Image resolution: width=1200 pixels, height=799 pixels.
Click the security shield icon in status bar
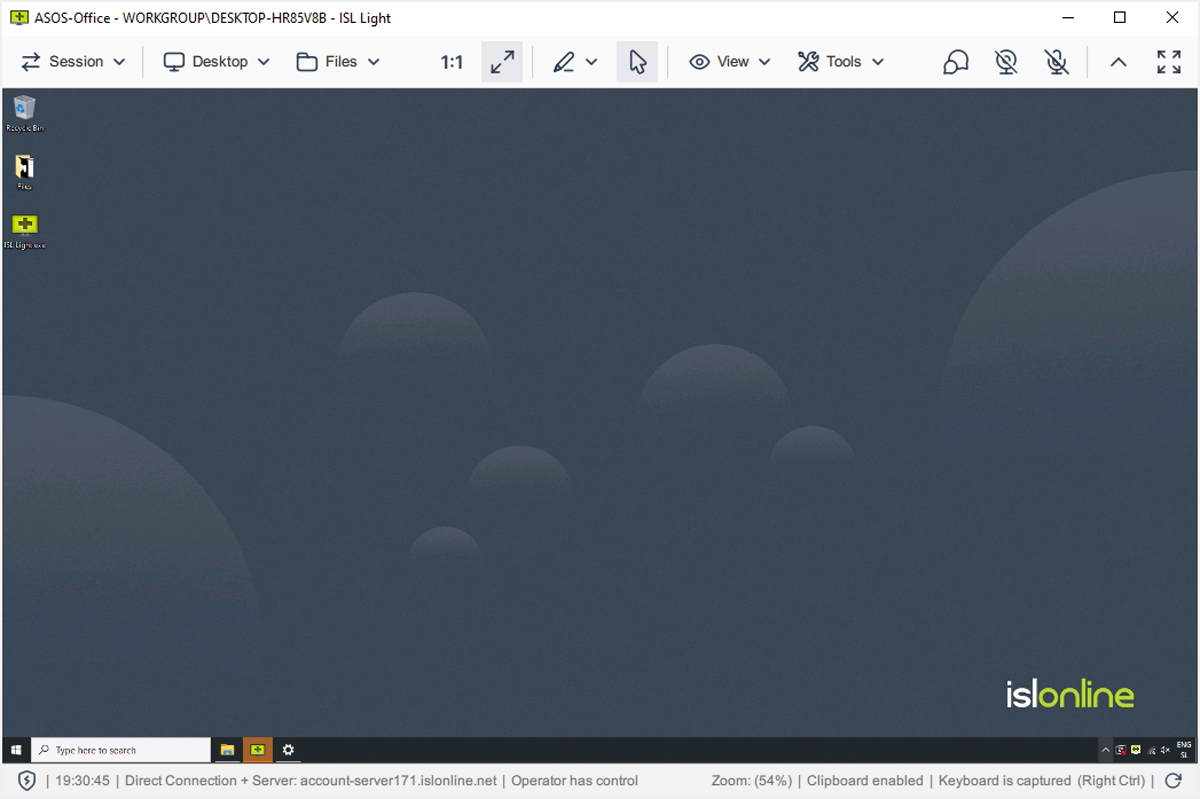pyautogui.click(x=27, y=780)
